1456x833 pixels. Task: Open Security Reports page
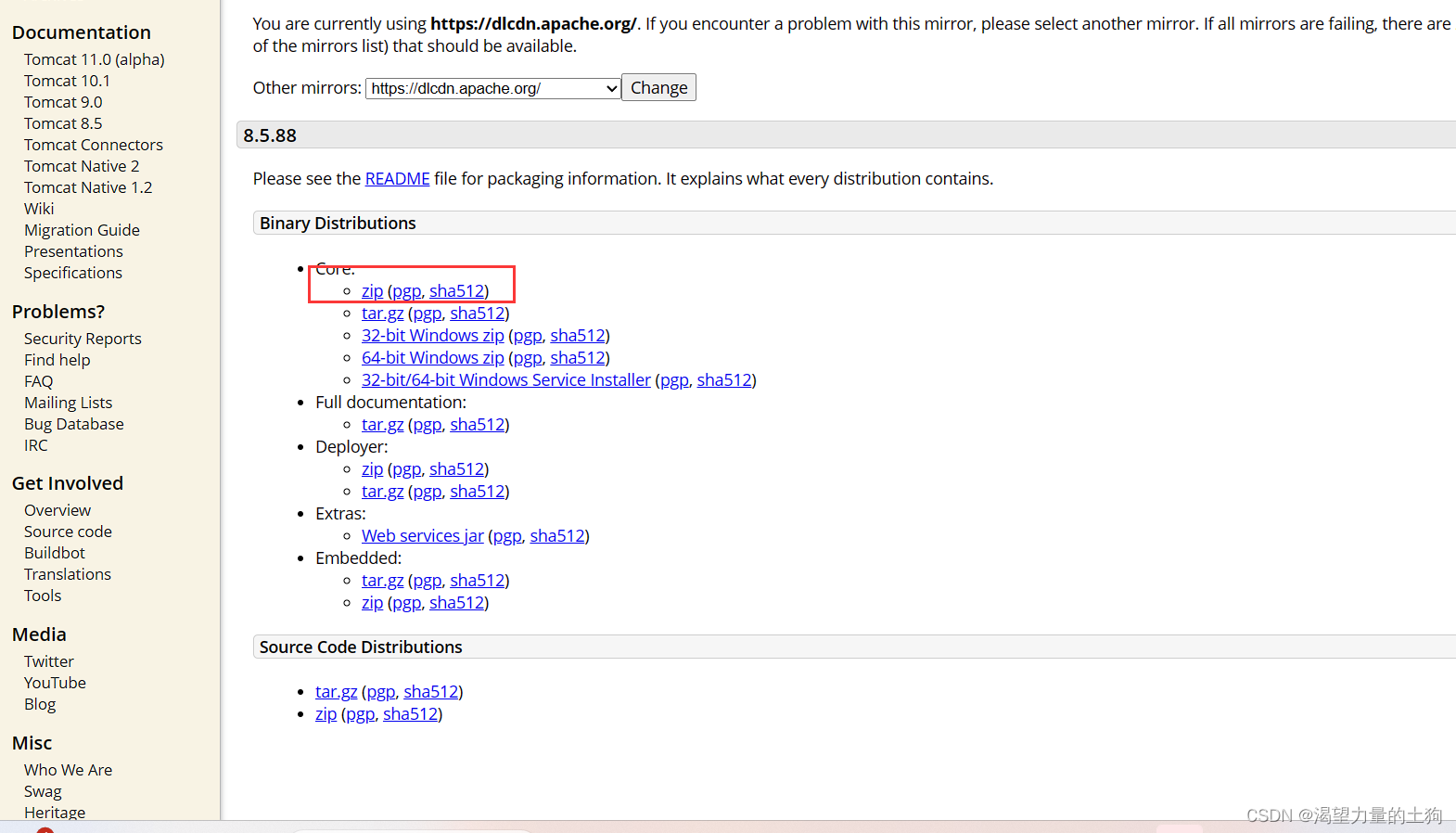(83, 339)
